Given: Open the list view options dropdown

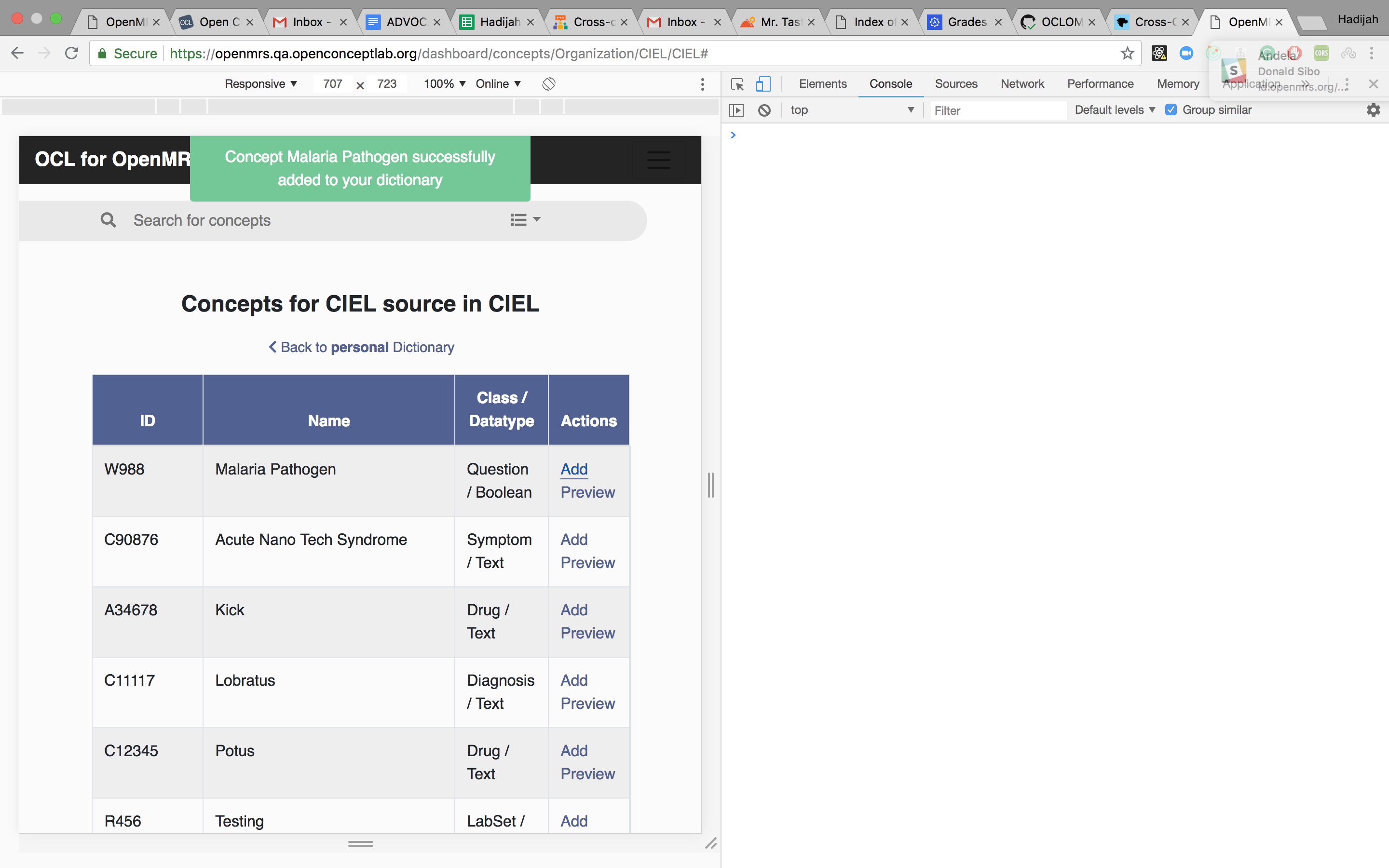Looking at the screenshot, I should click(525, 220).
